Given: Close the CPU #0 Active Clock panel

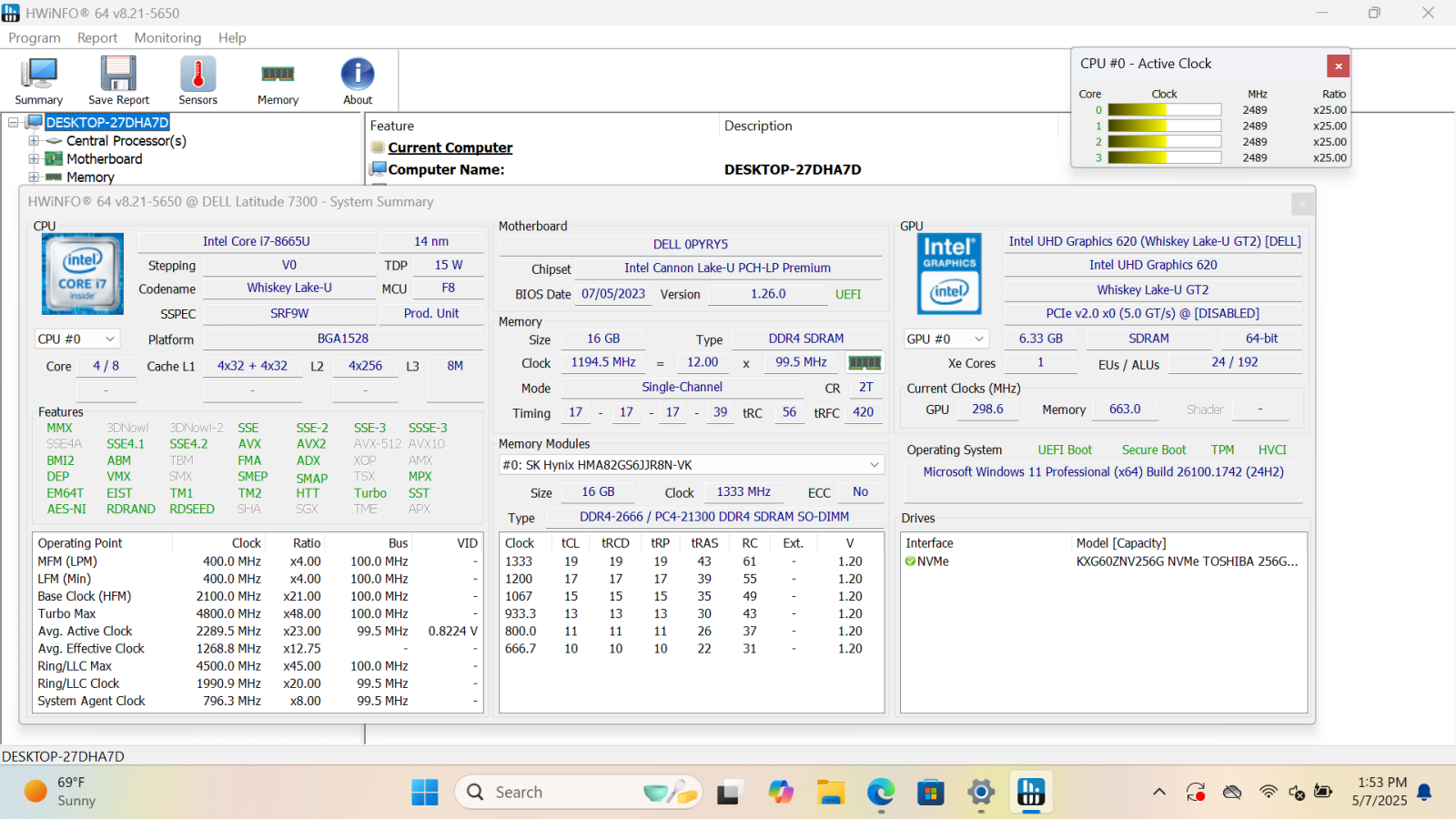Looking at the screenshot, I should (1338, 66).
